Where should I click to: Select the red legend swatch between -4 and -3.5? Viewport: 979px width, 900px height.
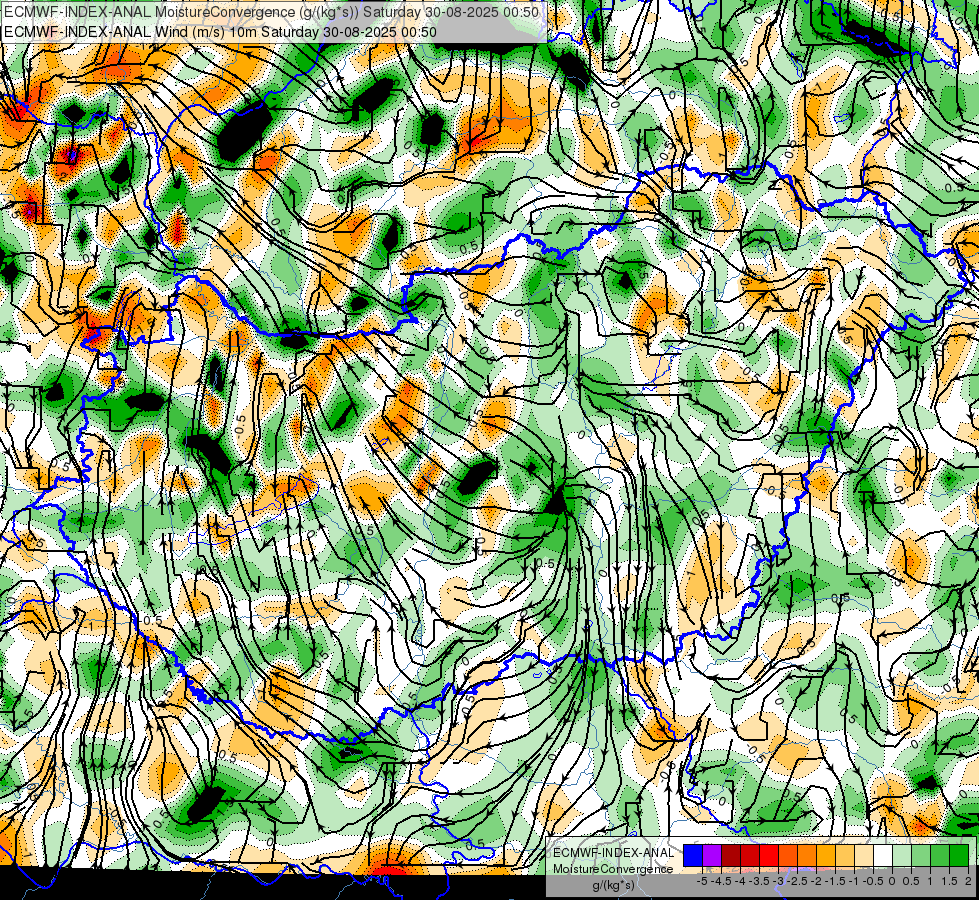750,855
